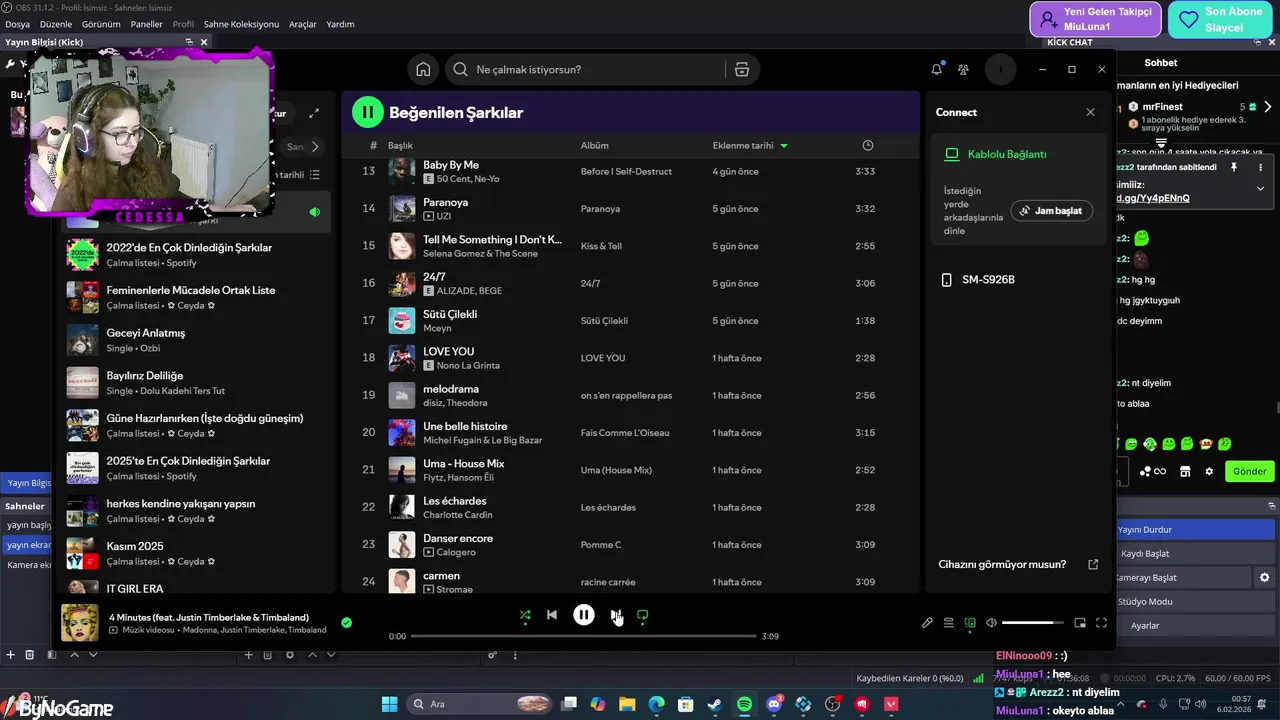Open the Feminenlerle Mücadele Ortak Liste playlist
This screenshot has width=1280, height=720.
pyautogui.click(x=196, y=297)
